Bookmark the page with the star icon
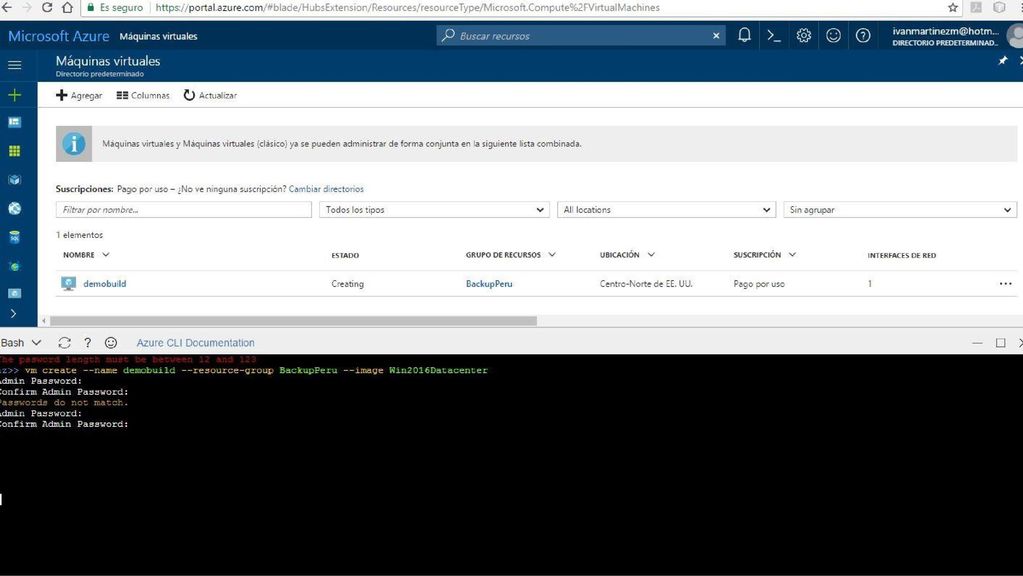Viewport: 1023px width, 576px height. point(953,8)
